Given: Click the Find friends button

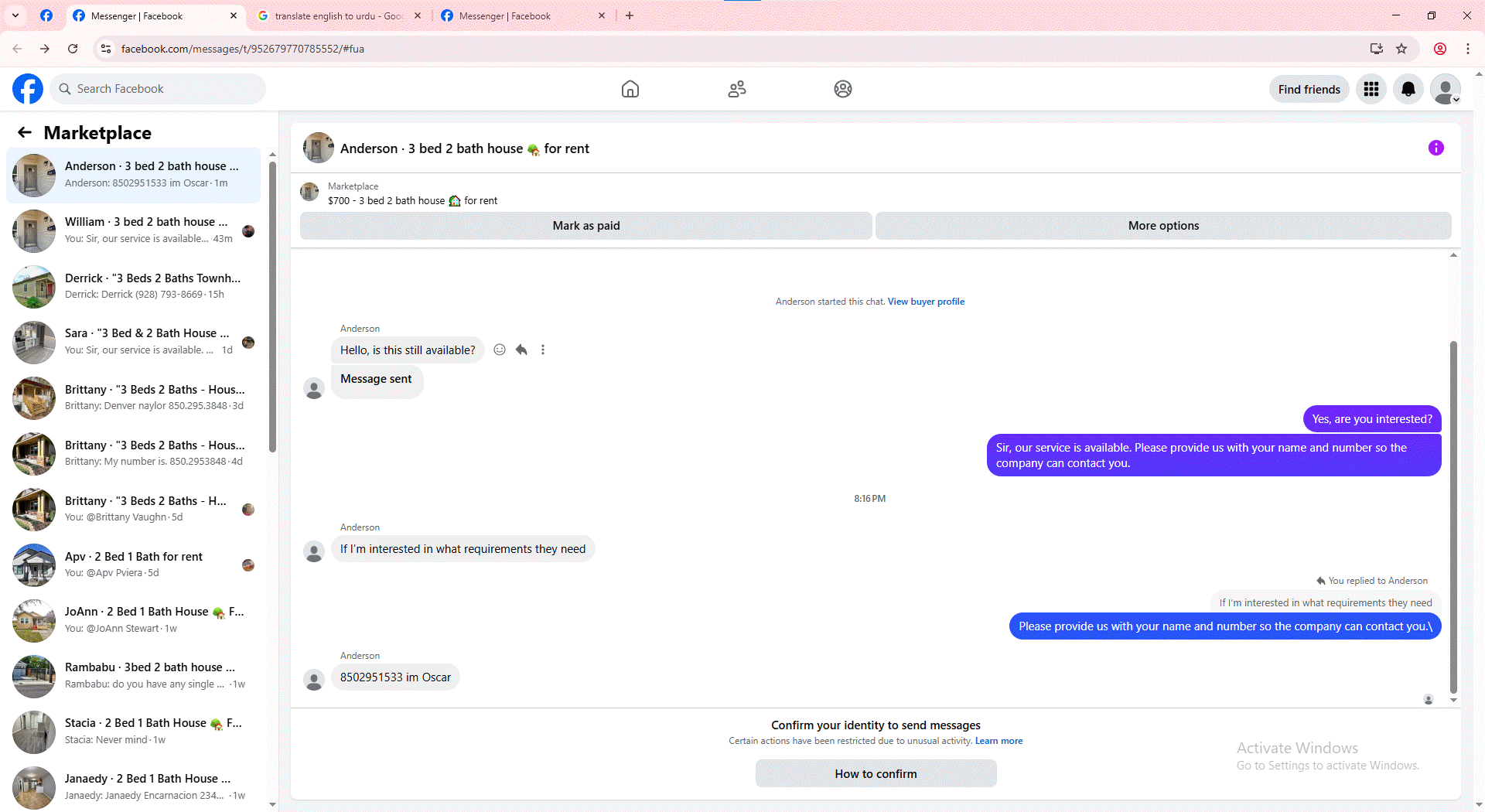Looking at the screenshot, I should [1309, 89].
